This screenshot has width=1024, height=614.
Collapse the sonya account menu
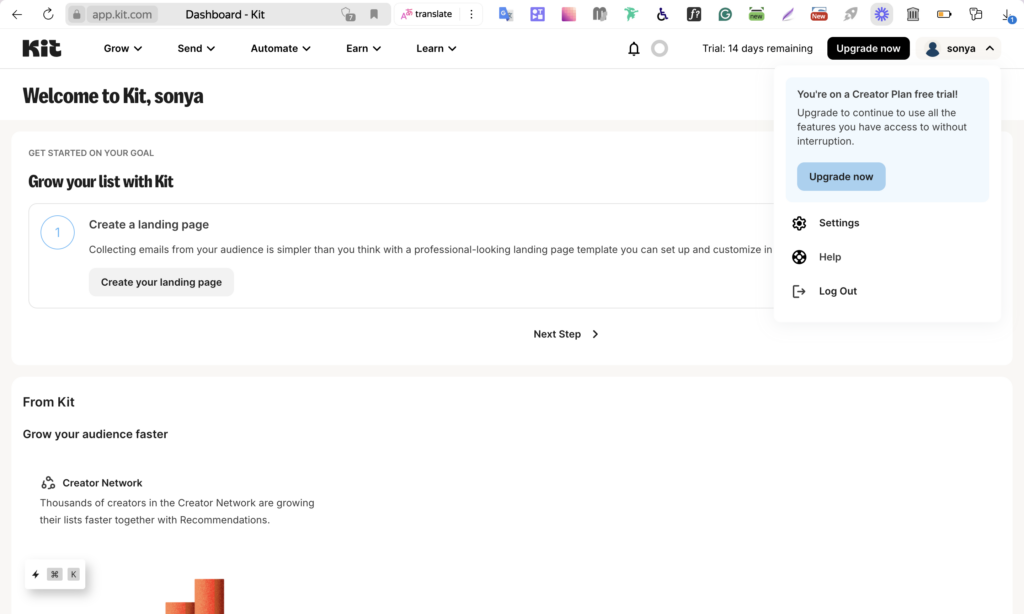pos(959,48)
